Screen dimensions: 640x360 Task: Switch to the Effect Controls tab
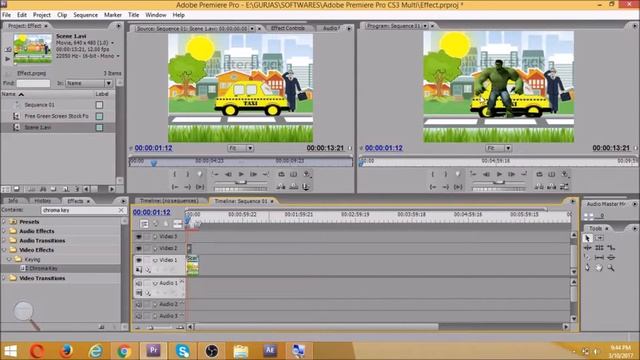(x=288, y=28)
